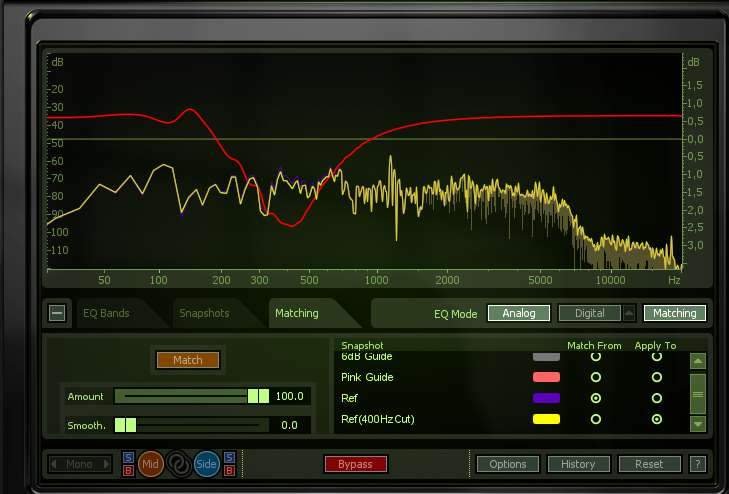Viewport: 729px width, 494px height.
Task: Select the 6dB Guide snapshot name
Action: tap(367, 357)
